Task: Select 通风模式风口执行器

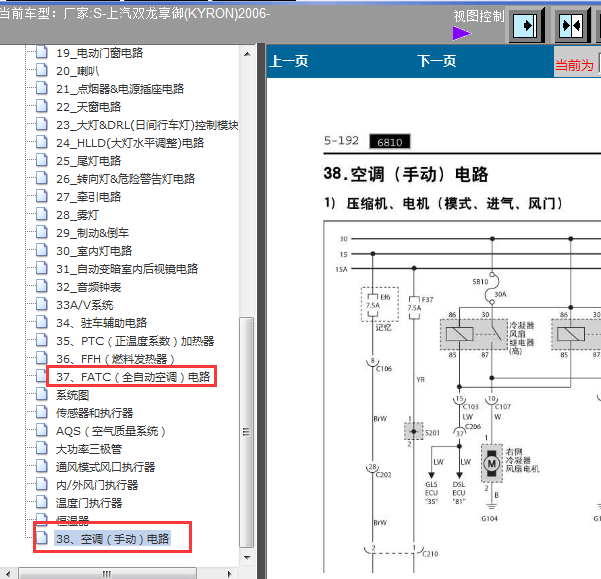Action: (105, 467)
